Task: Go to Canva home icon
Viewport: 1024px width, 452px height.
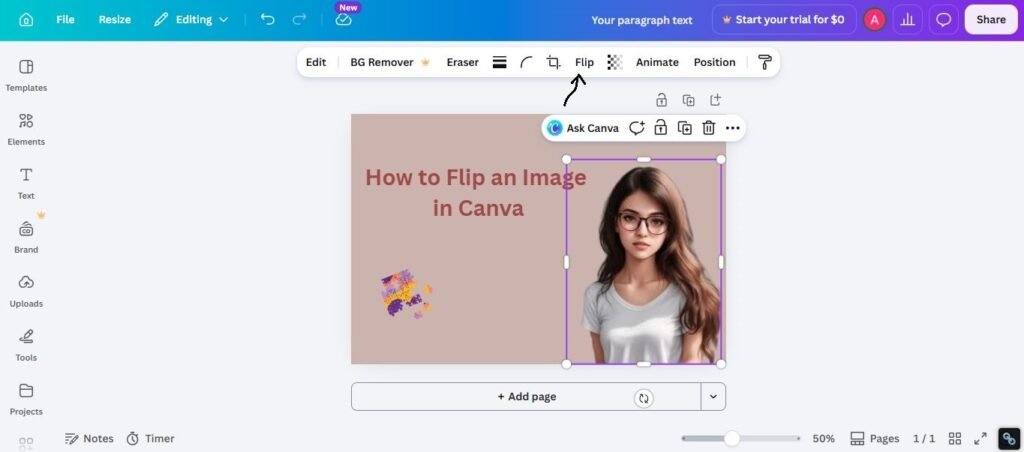Action: tap(26, 20)
